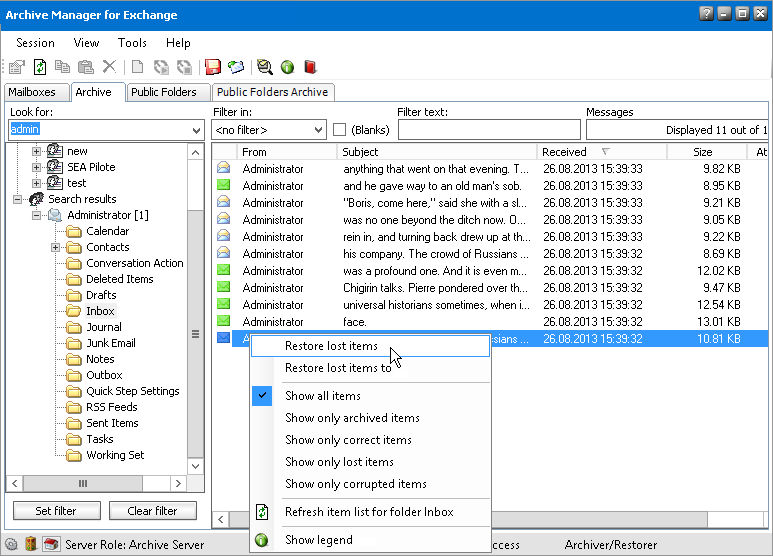Screen dimensions: 773x556
Task: Toggle the Blanks checkbox
Action: click(x=340, y=130)
